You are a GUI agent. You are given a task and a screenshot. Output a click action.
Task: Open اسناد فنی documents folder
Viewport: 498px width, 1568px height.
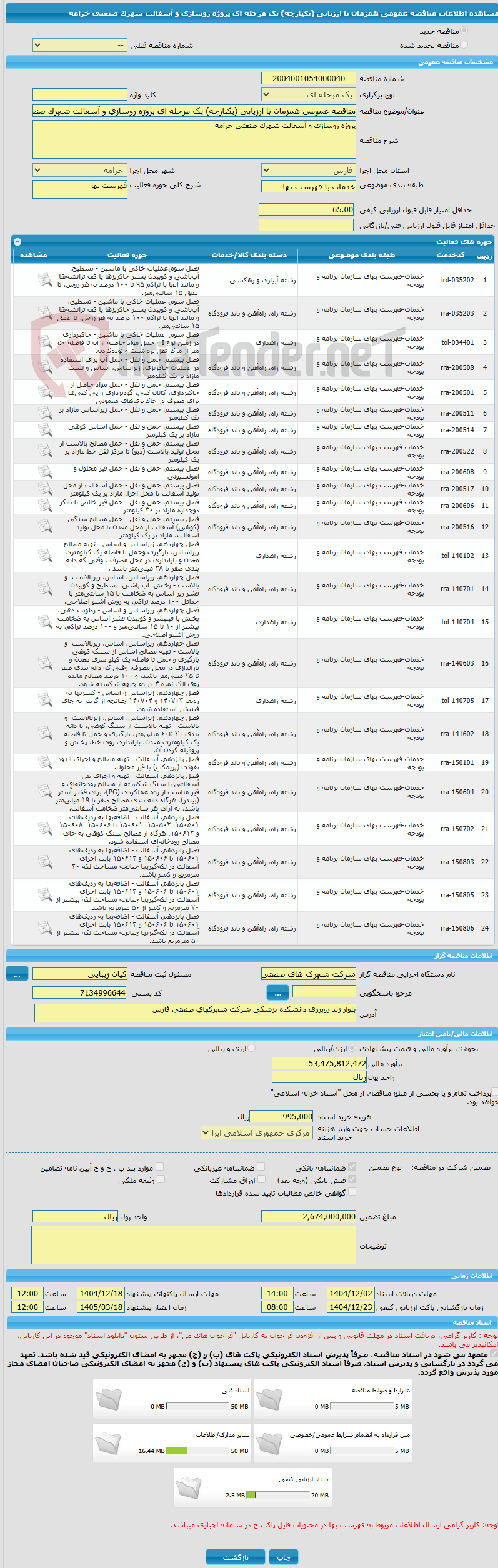pyautogui.click(x=109, y=1399)
